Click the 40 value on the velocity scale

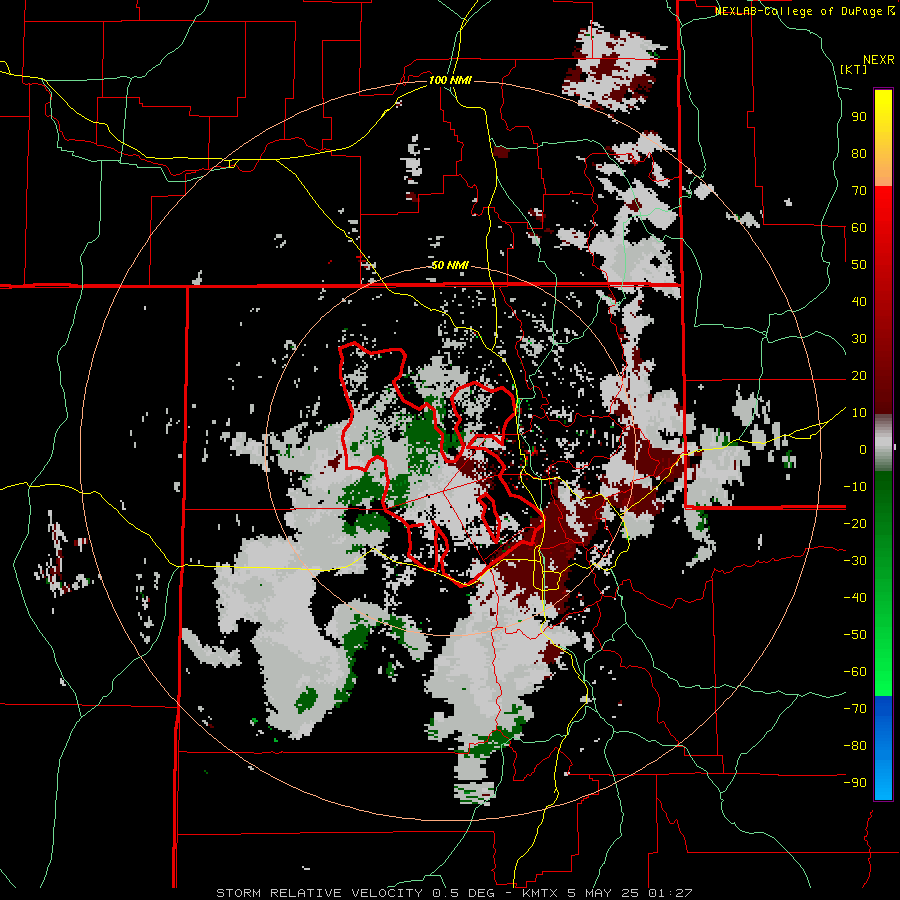[859, 302]
